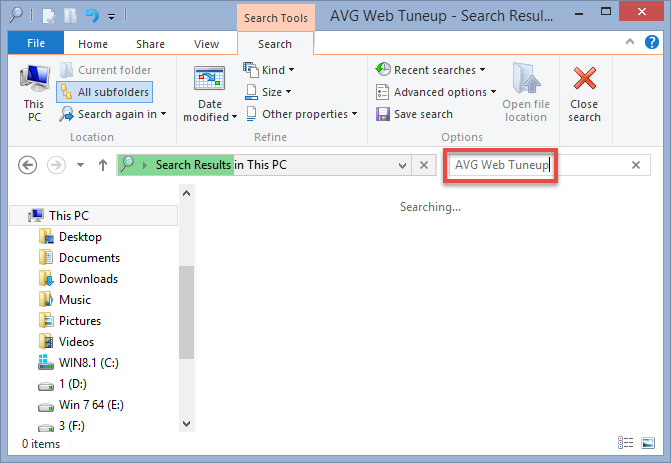Collapse the ribbon with the chevron
671x463 pixels.
630,42
